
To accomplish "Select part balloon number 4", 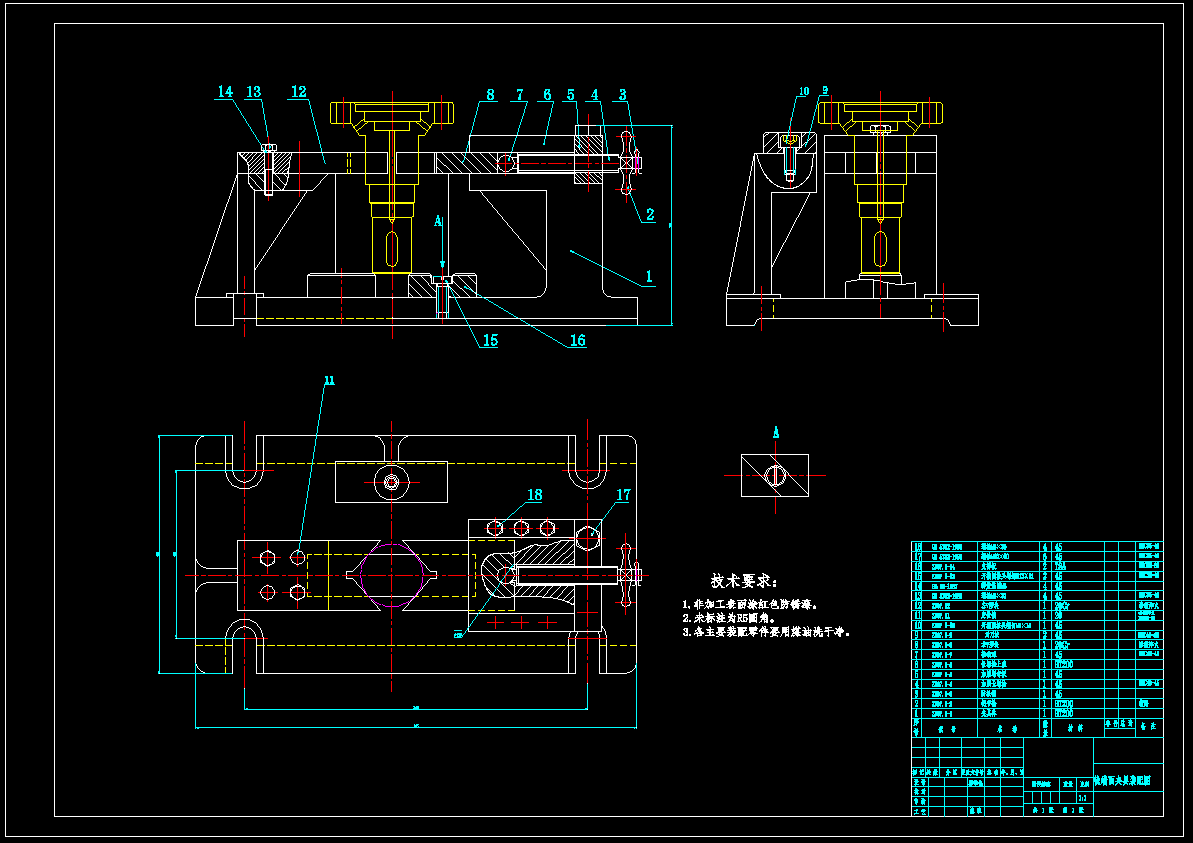I will tap(595, 95).
